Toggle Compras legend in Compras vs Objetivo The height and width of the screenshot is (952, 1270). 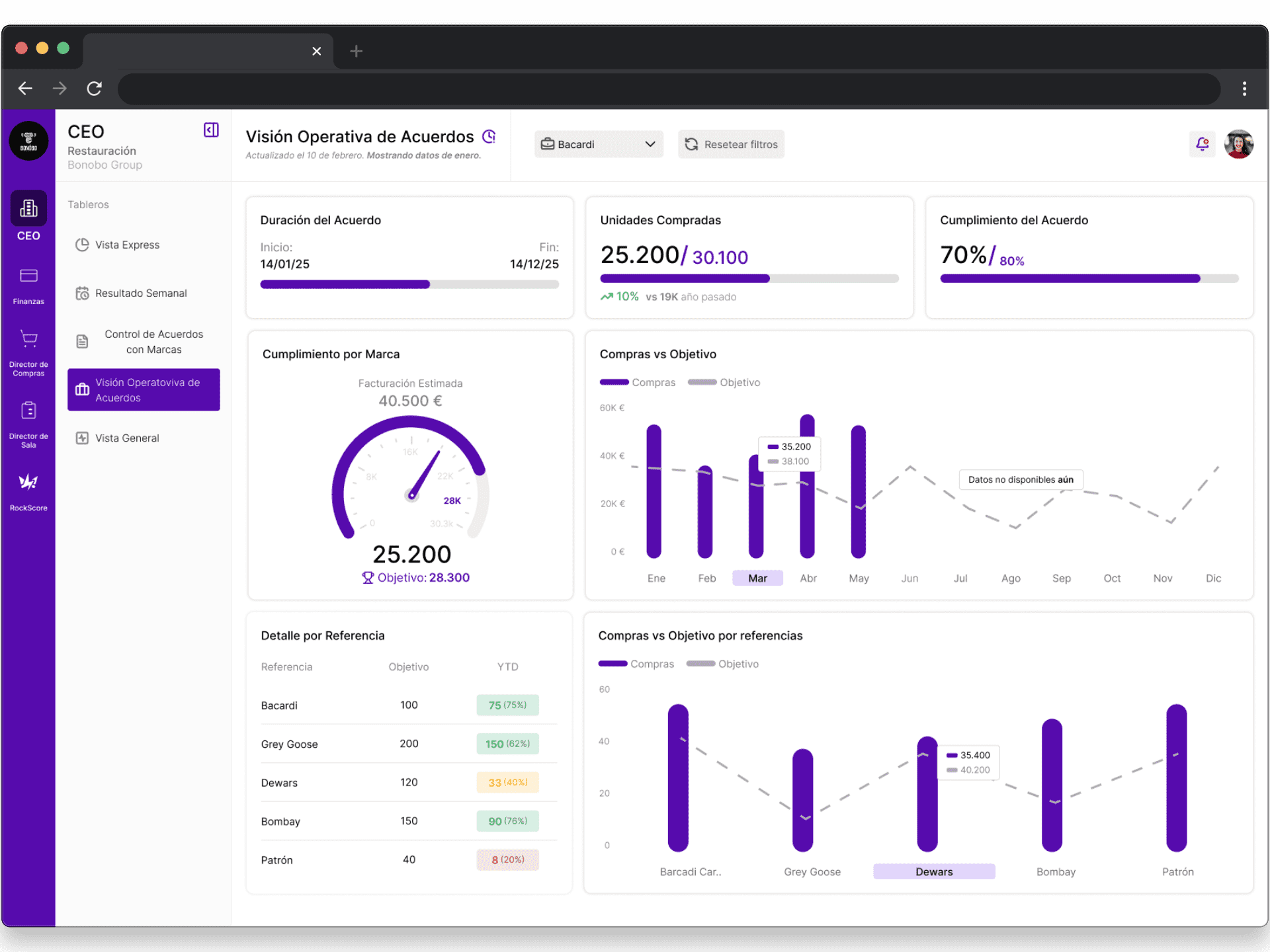638,382
